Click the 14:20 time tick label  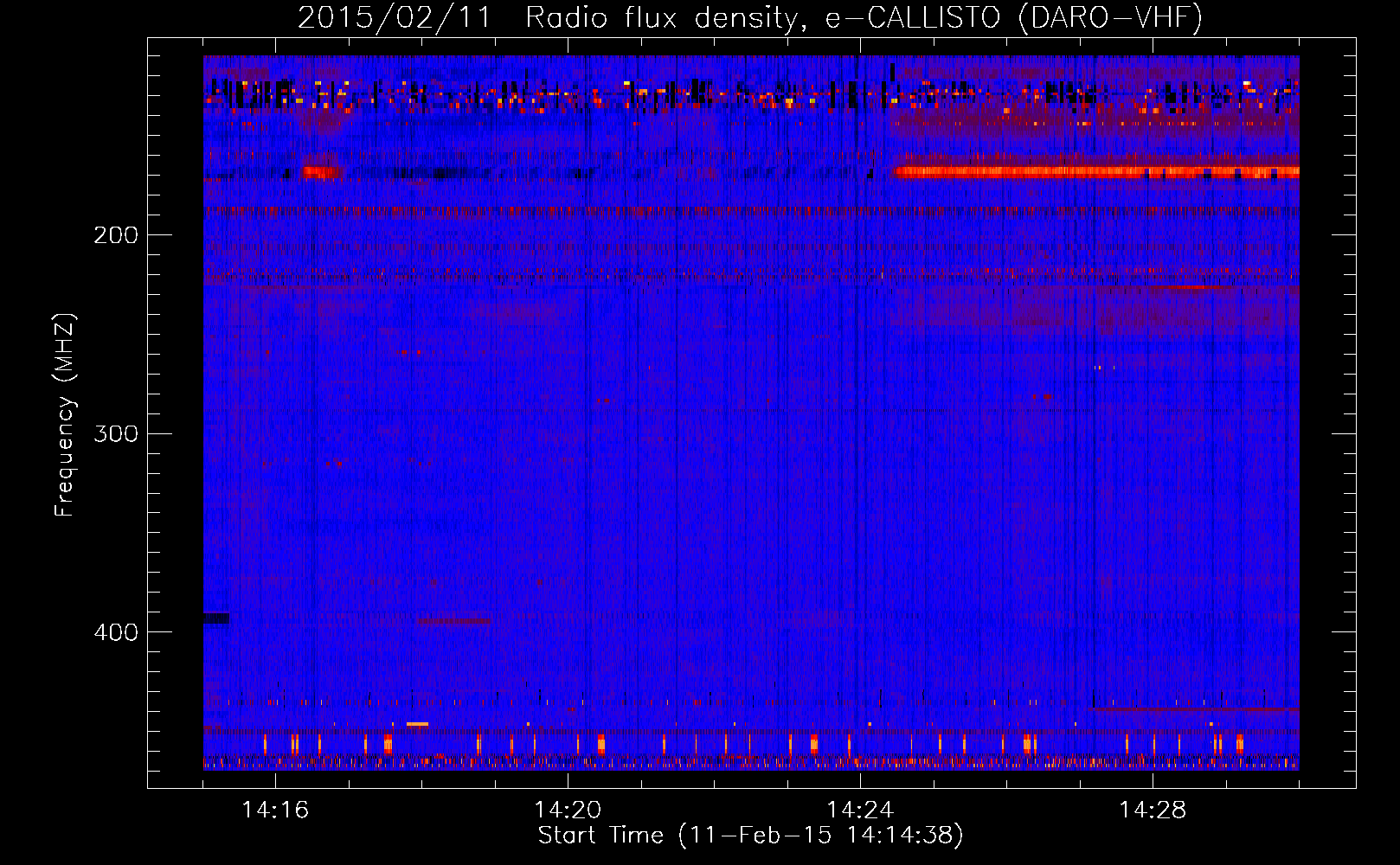click(568, 810)
